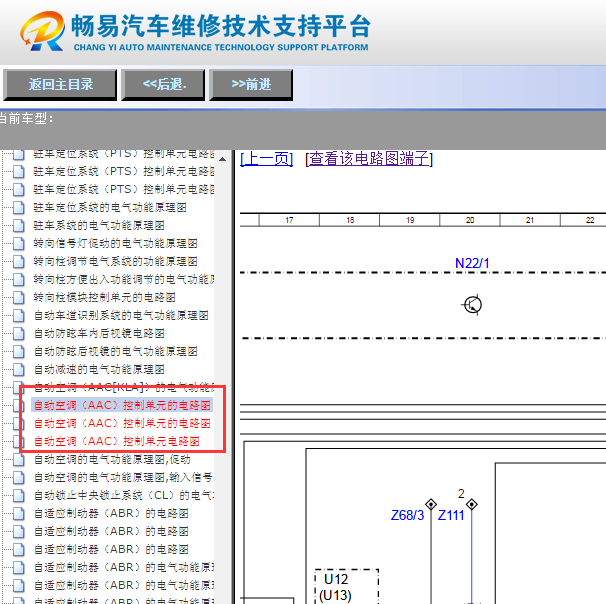Click the Z68/3 label in diagram
Viewport: 606px width, 604px height.
(x=407, y=516)
